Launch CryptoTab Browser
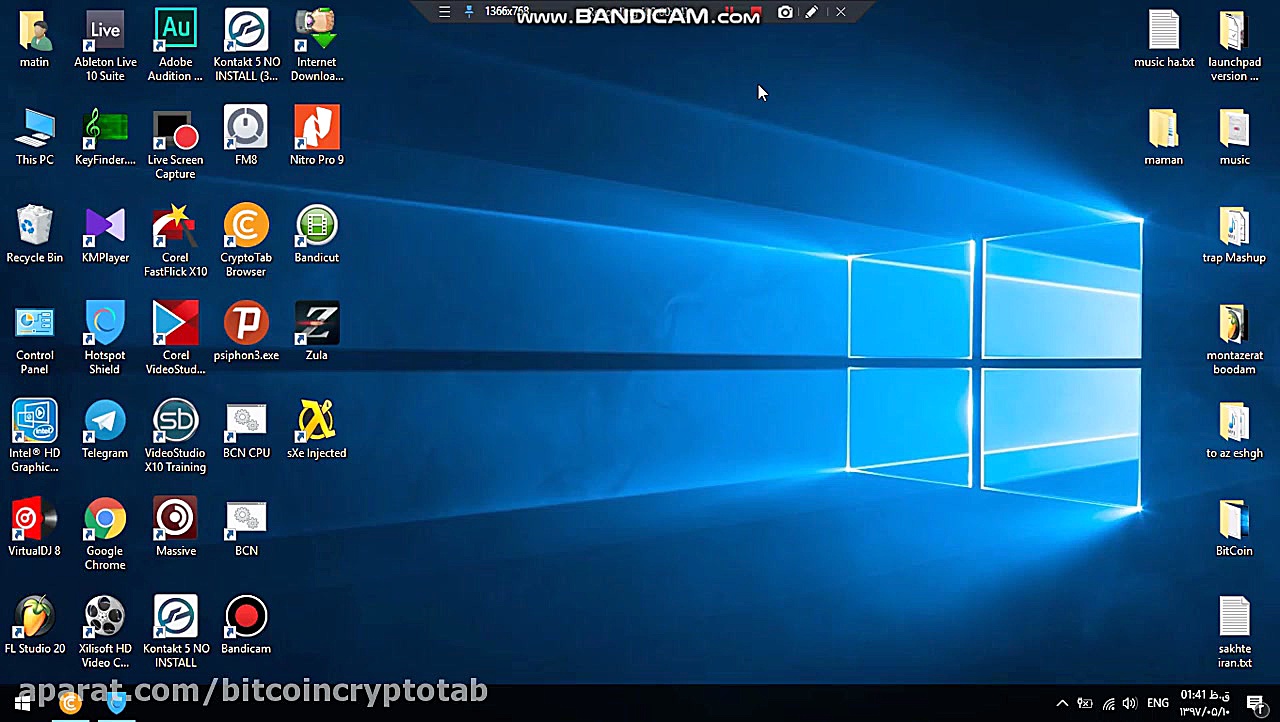This screenshot has width=1280, height=722. (246, 226)
